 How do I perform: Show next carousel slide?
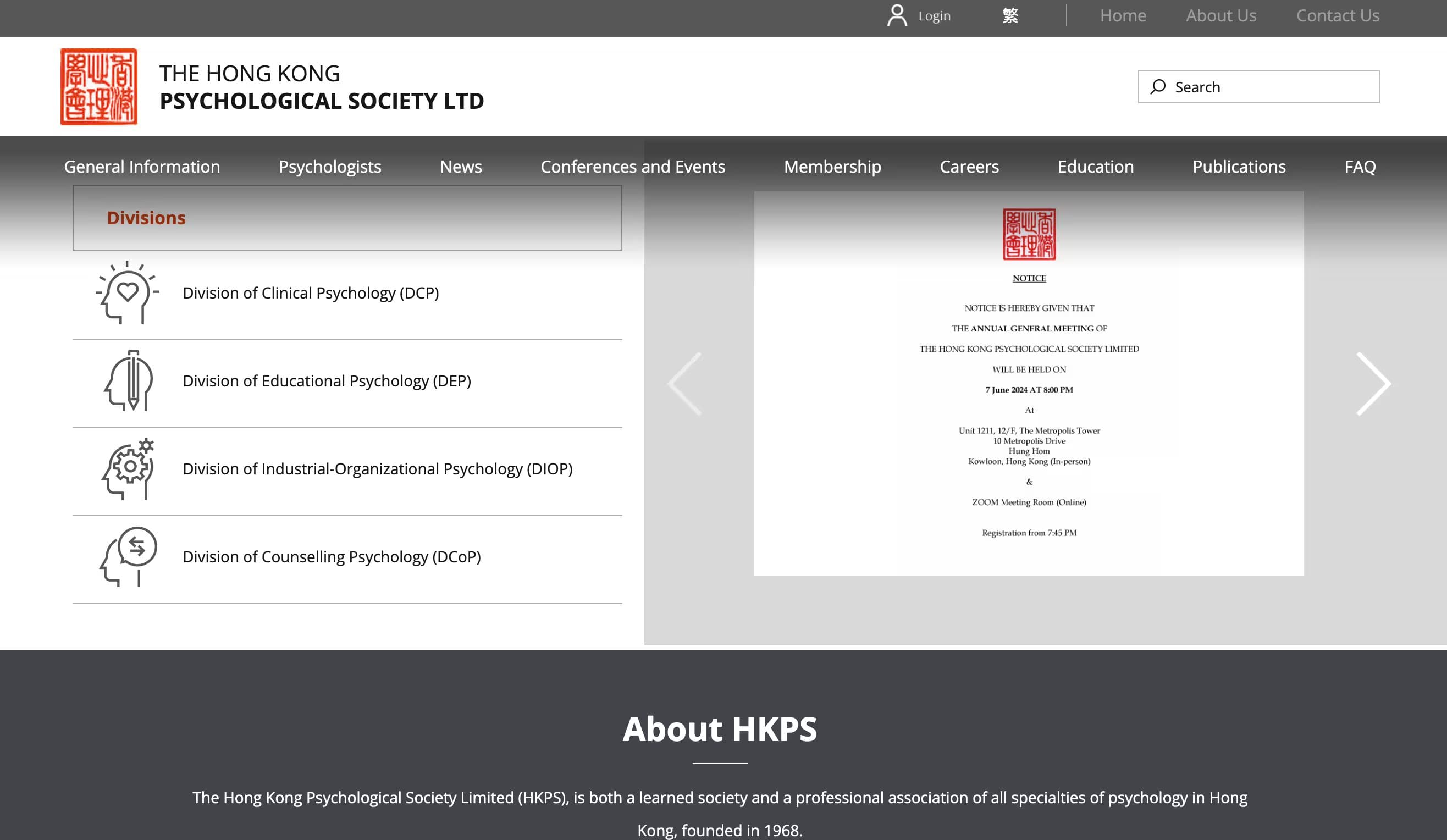click(1373, 384)
